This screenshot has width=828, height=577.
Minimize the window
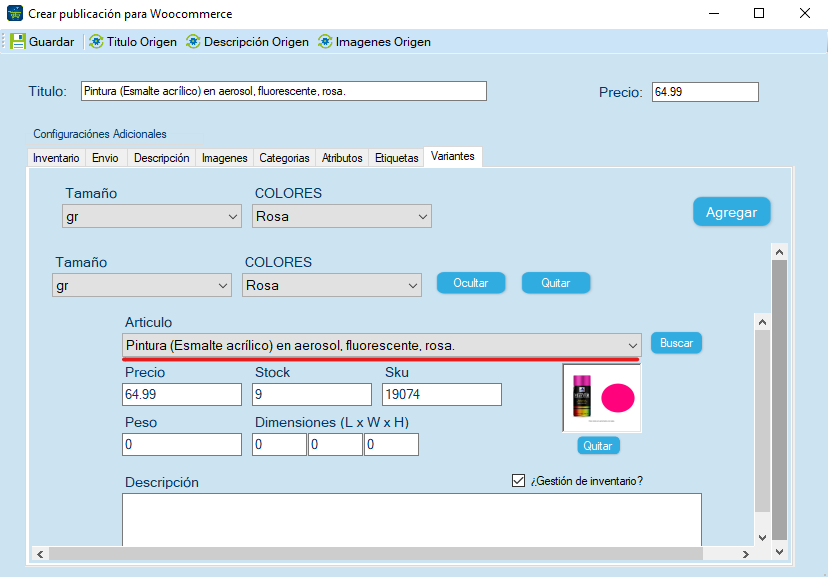714,13
